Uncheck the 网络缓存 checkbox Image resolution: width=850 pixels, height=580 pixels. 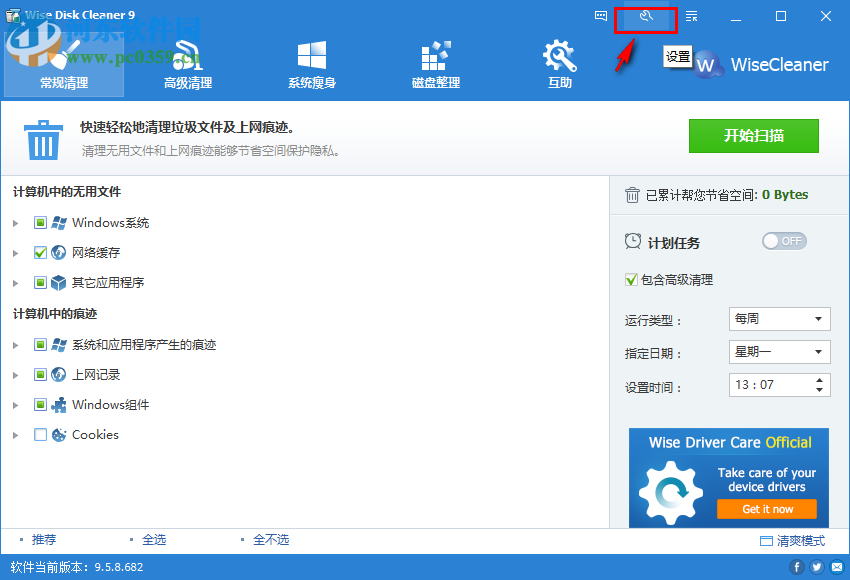[x=40, y=252]
